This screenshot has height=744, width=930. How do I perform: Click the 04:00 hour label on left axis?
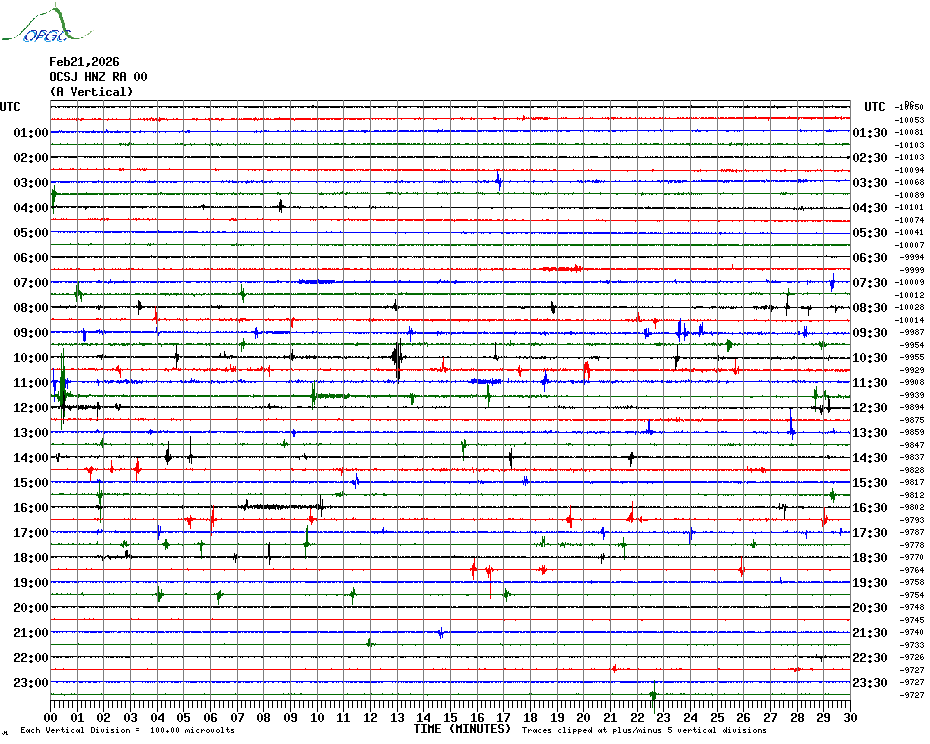[x=31, y=208]
